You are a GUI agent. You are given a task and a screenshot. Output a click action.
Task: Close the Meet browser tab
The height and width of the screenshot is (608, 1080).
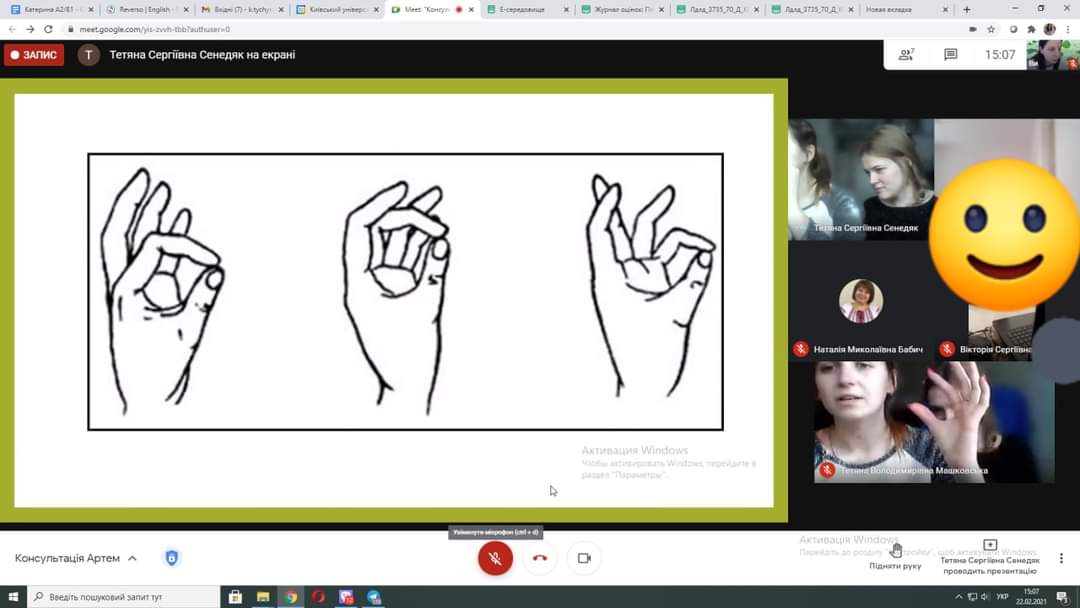tap(472, 10)
